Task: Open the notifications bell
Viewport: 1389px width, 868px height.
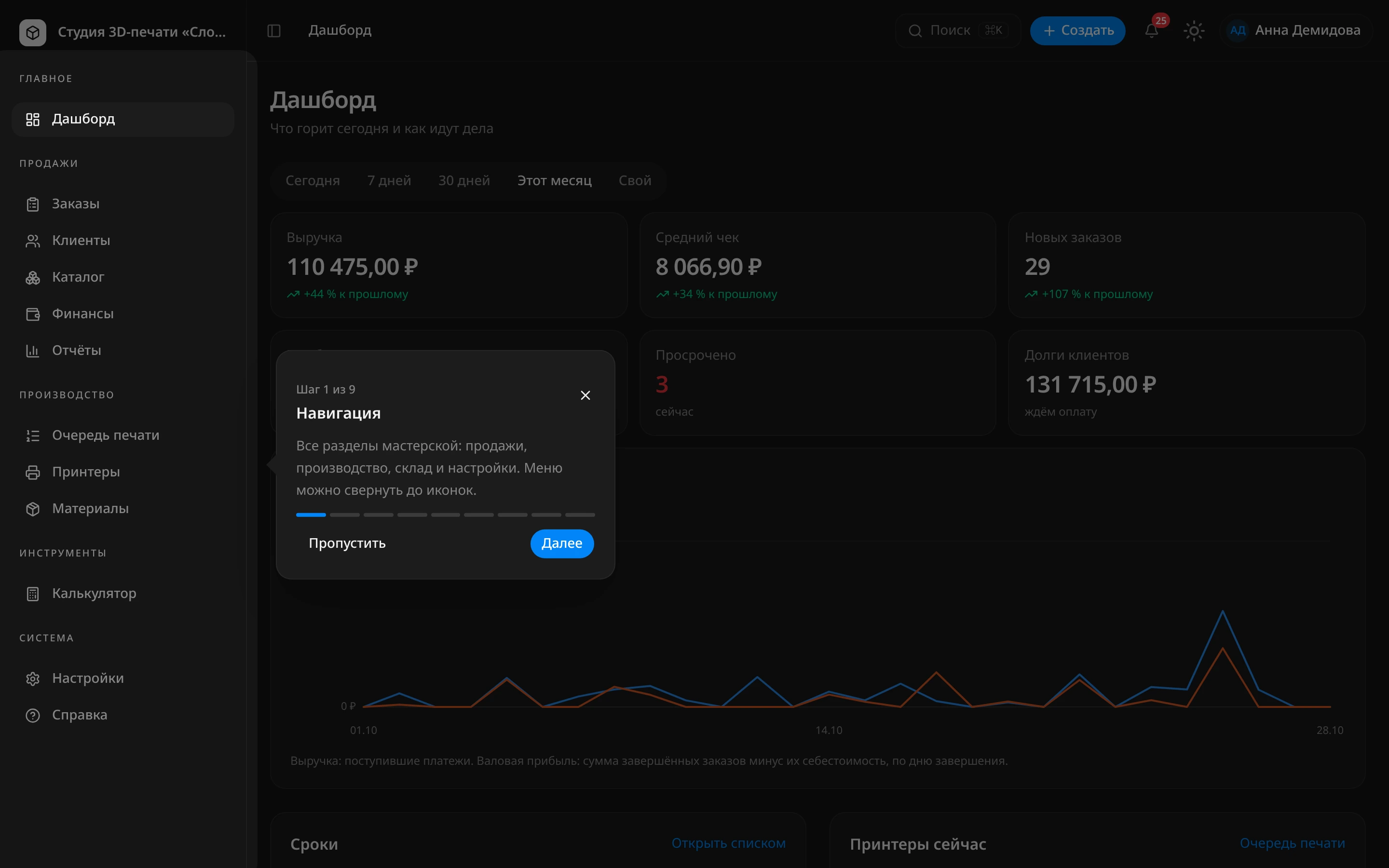Action: (x=1151, y=30)
